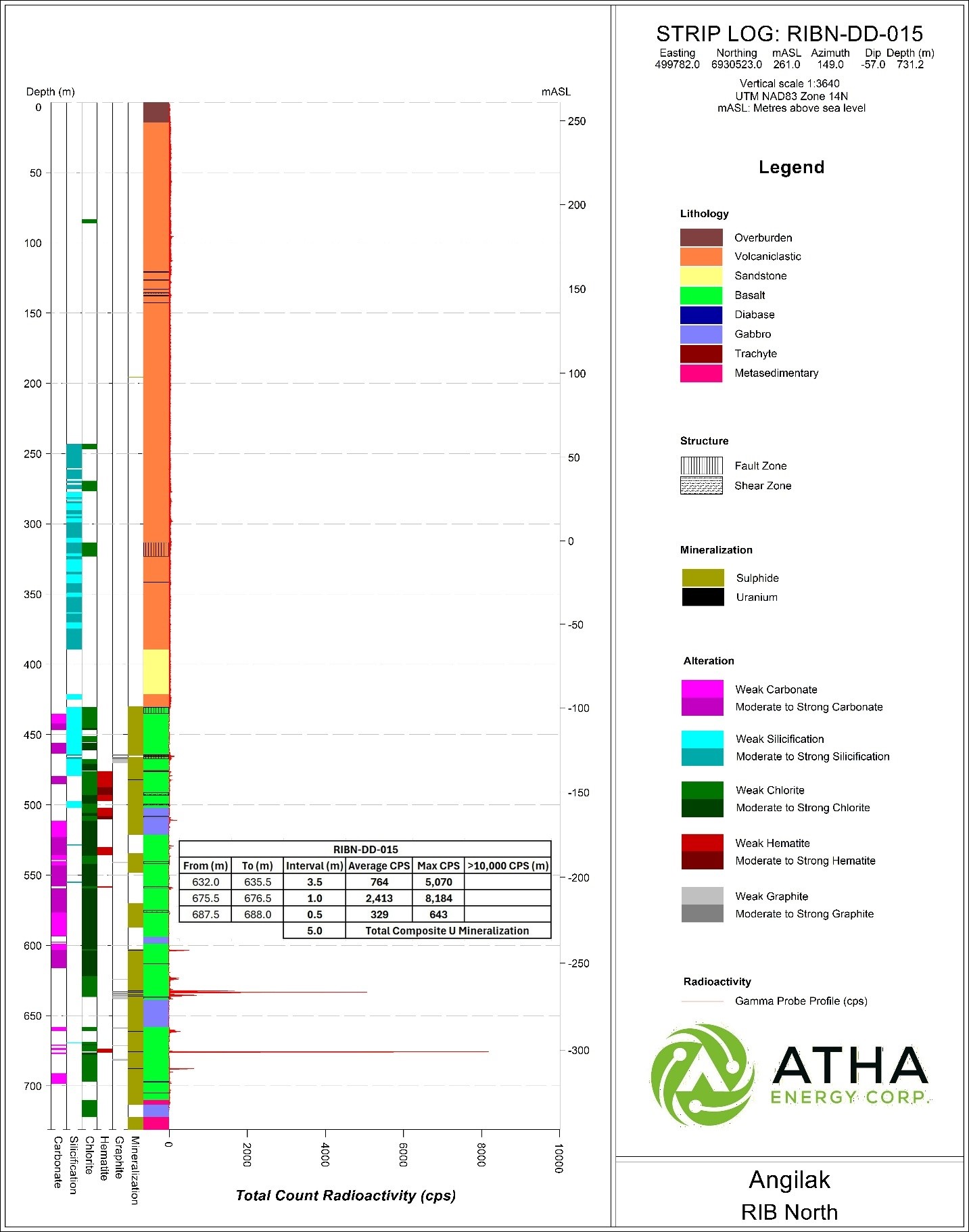The width and height of the screenshot is (969, 1232).
Task: Select the Moderate to Strong Hematite swatch
Action: 703,861
